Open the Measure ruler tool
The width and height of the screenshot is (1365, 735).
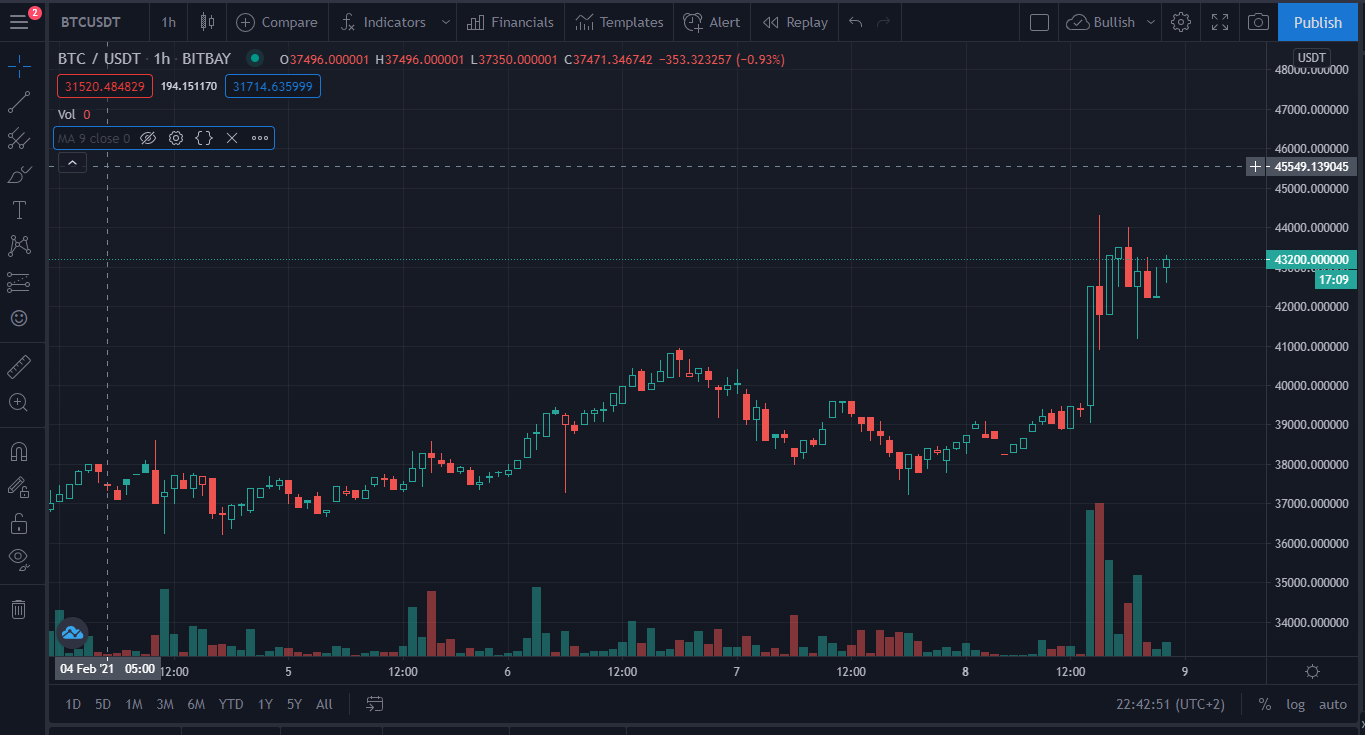19,366
